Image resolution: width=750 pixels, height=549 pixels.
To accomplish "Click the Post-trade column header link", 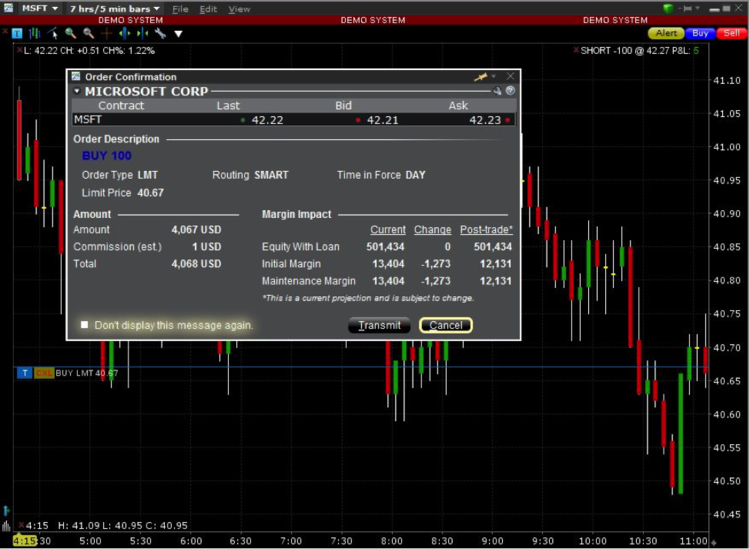I will [x=486, y=230].
